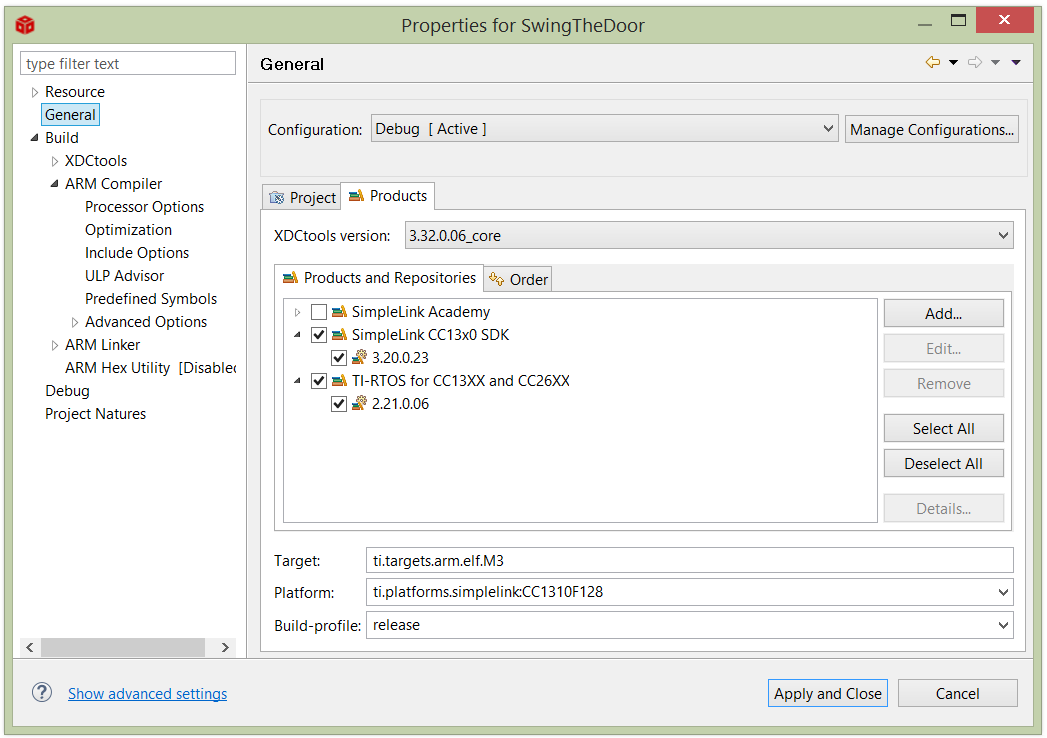The height and width of the screenshot is (738, 1047).
Task: Click the back navigation arrow icon
Action: click(932, 63)
